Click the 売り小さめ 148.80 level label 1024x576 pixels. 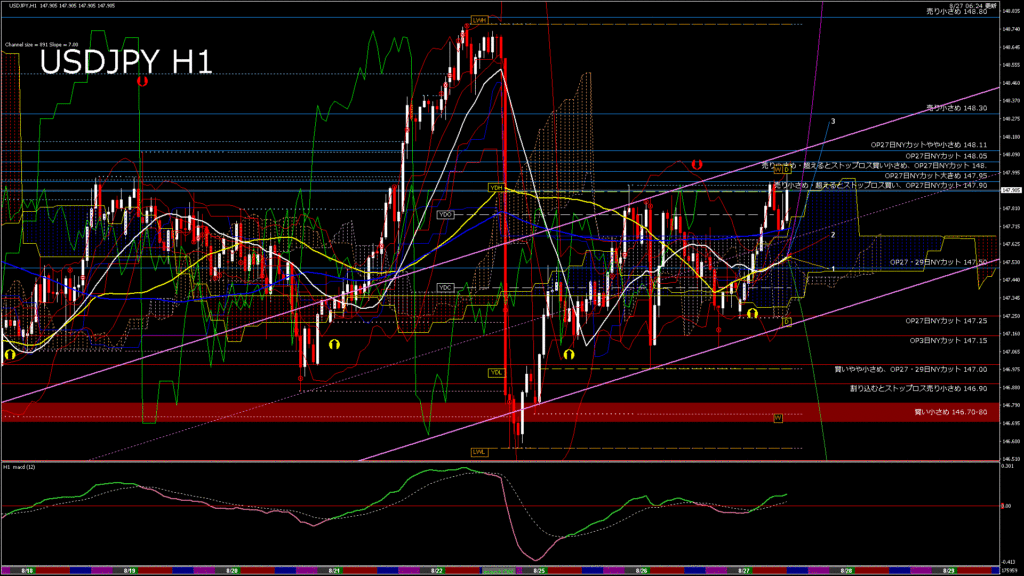coord(956,11)
